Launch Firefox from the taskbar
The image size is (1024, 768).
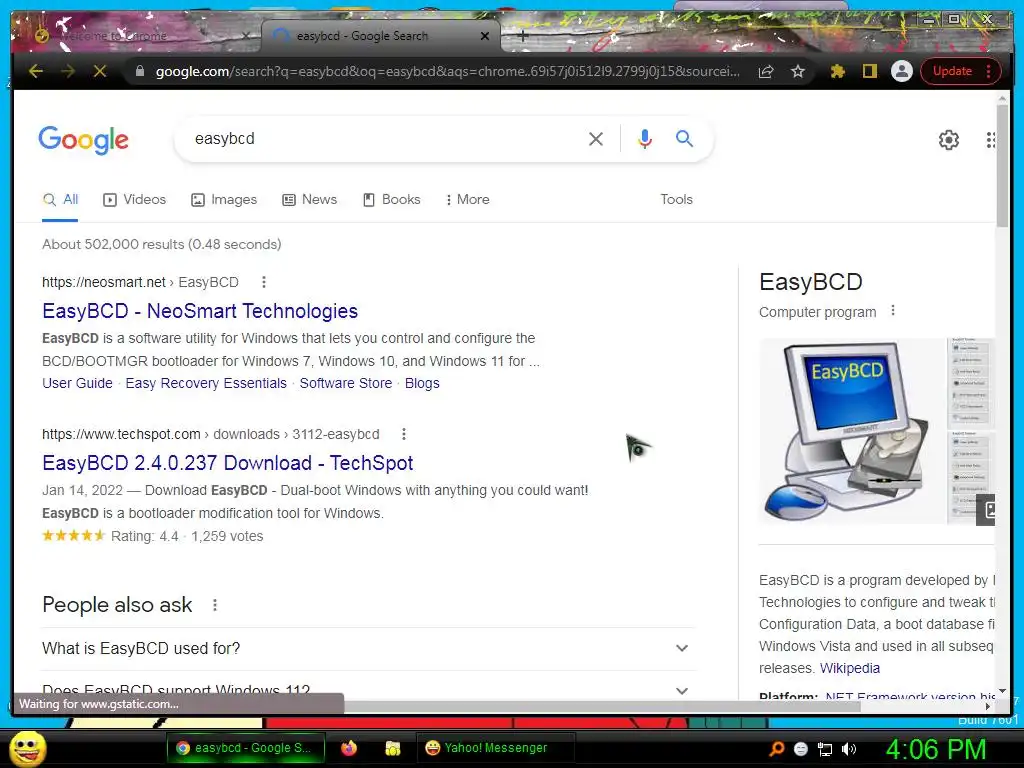pyautogui.click(x=349, y=748)
